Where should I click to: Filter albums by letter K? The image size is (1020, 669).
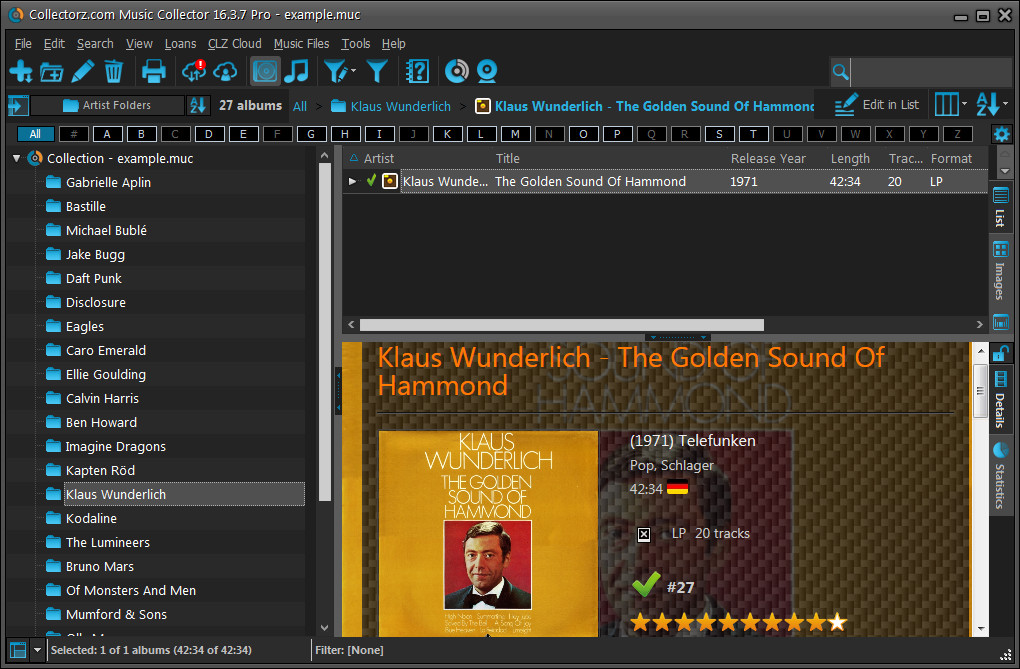[x=447, y=134]
